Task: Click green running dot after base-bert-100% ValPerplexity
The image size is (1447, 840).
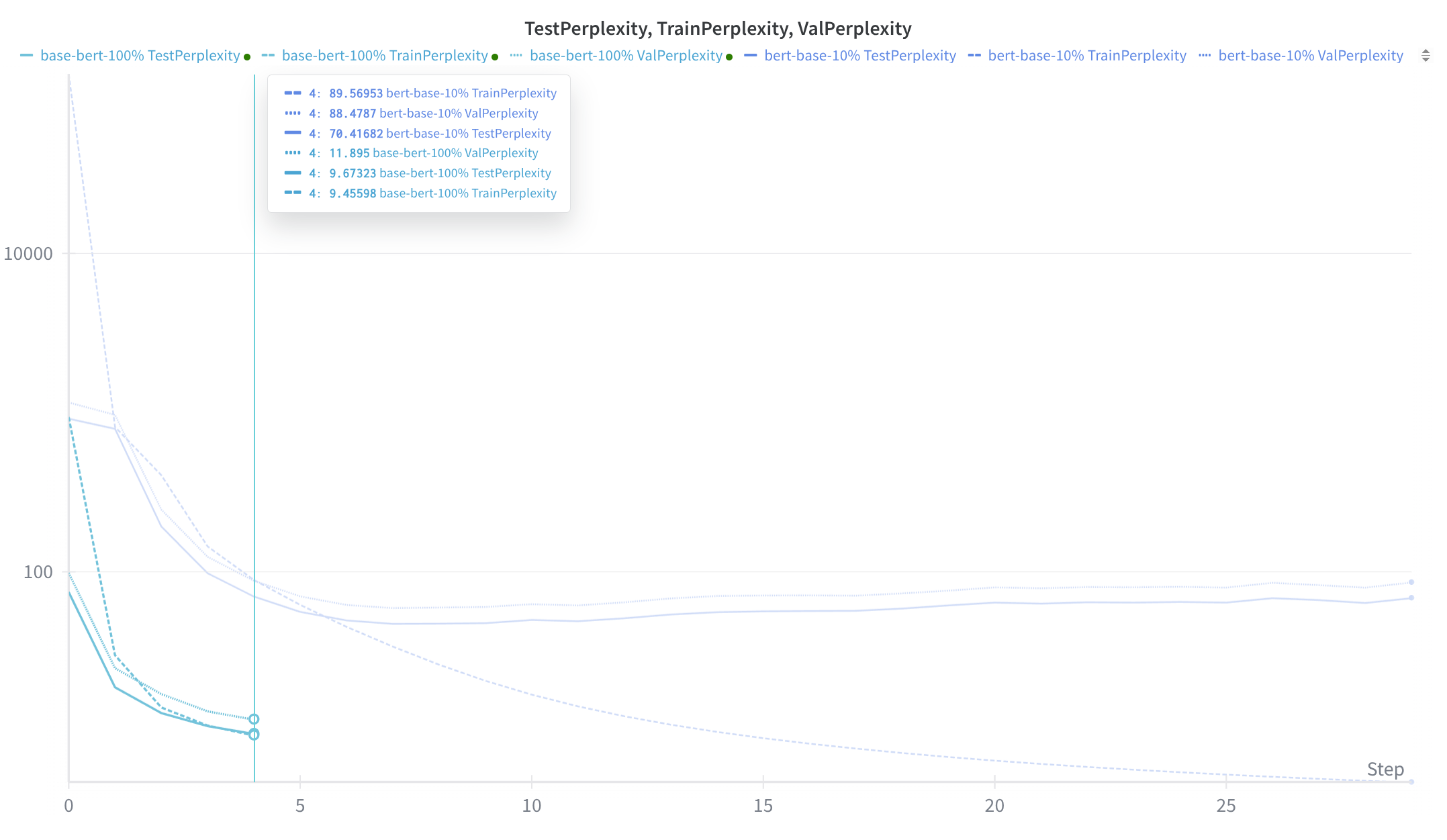Action: point(729,57)
